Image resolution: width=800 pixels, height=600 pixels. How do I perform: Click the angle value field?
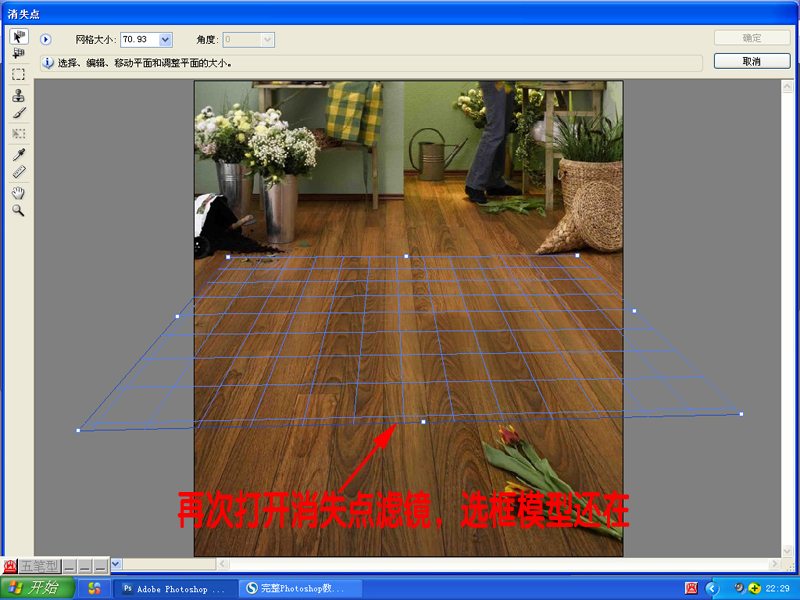pyautogui.click(x=242, y=40)
